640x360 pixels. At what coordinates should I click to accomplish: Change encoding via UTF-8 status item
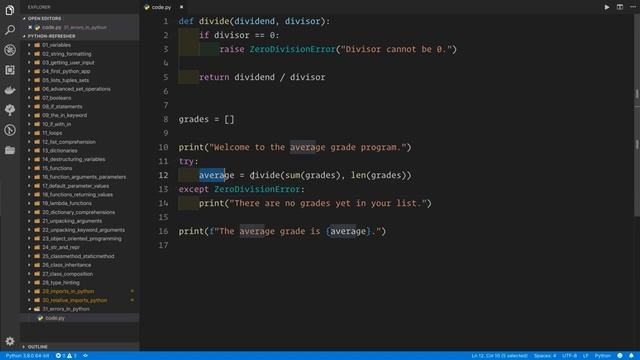click(x=569, y=356)
